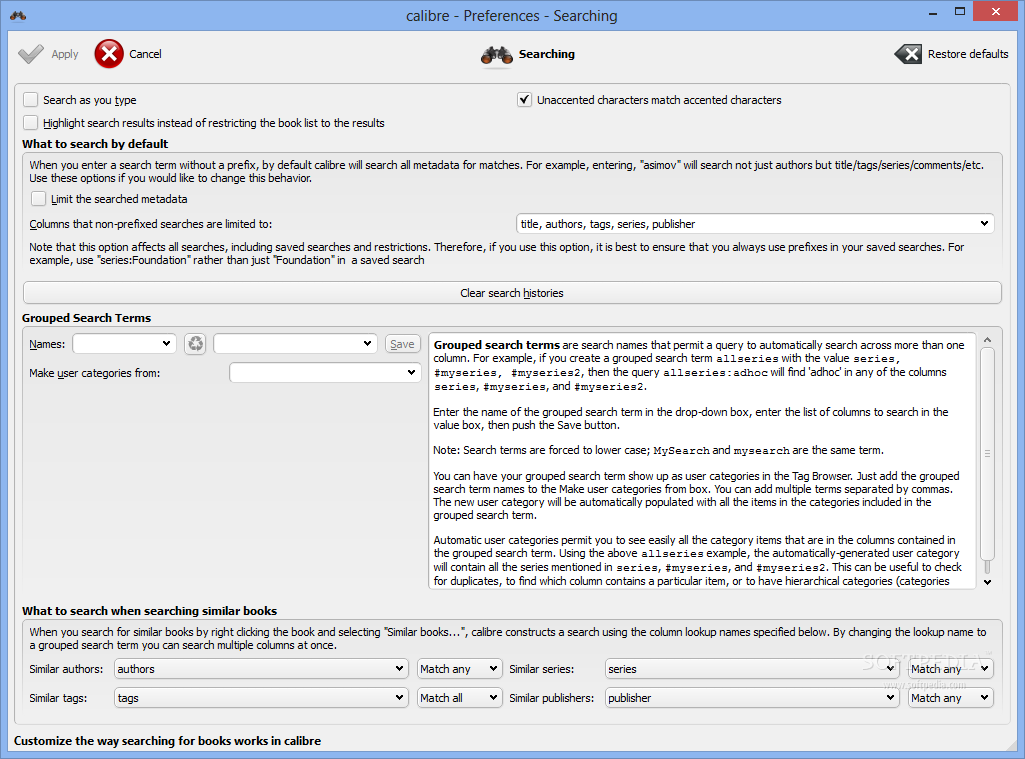Click 'Customize the way searching' footer text
The height and width of the screenshot is (759, 1025).
point(167,741)
